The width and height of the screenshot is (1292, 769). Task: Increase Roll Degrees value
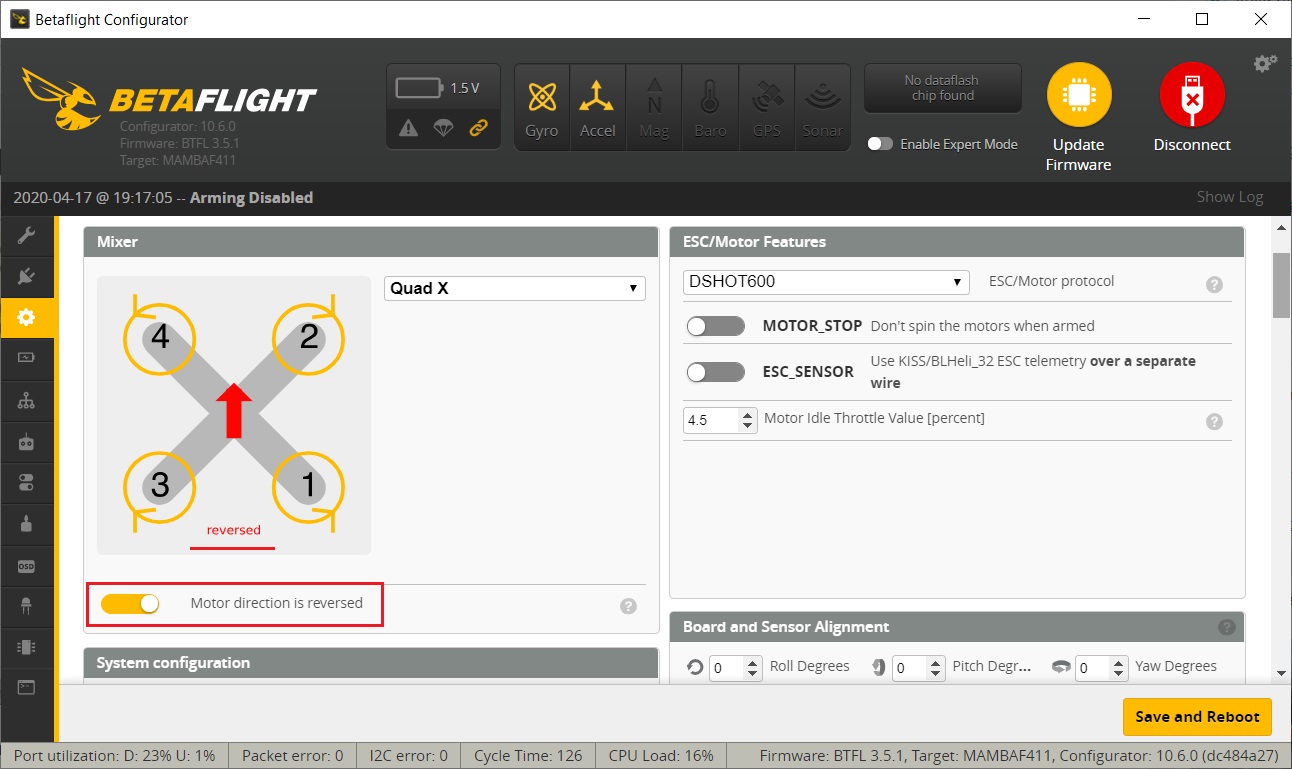tap(753, 662)
